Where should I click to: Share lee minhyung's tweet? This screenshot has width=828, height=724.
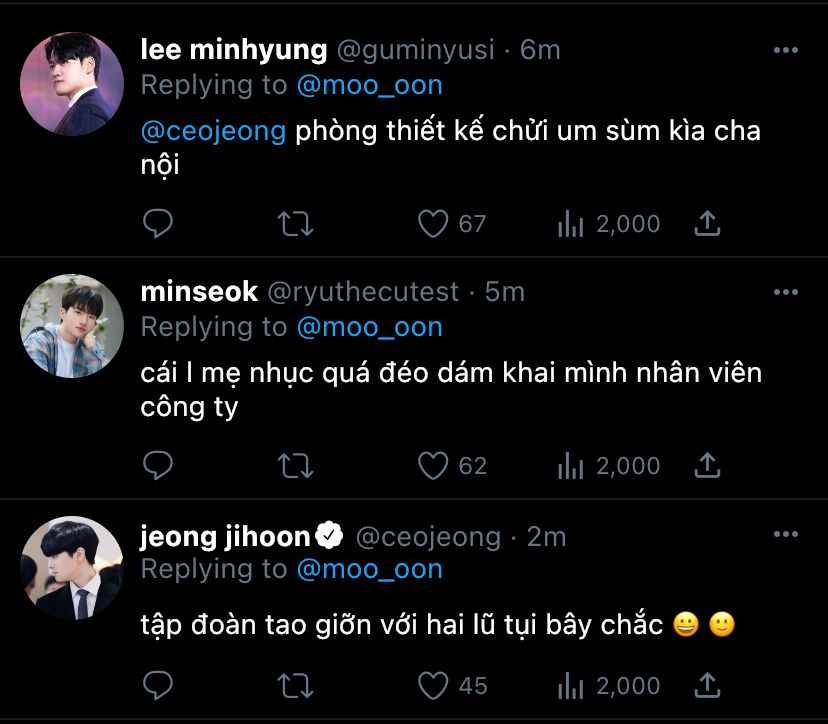click(x=707, y=223)
